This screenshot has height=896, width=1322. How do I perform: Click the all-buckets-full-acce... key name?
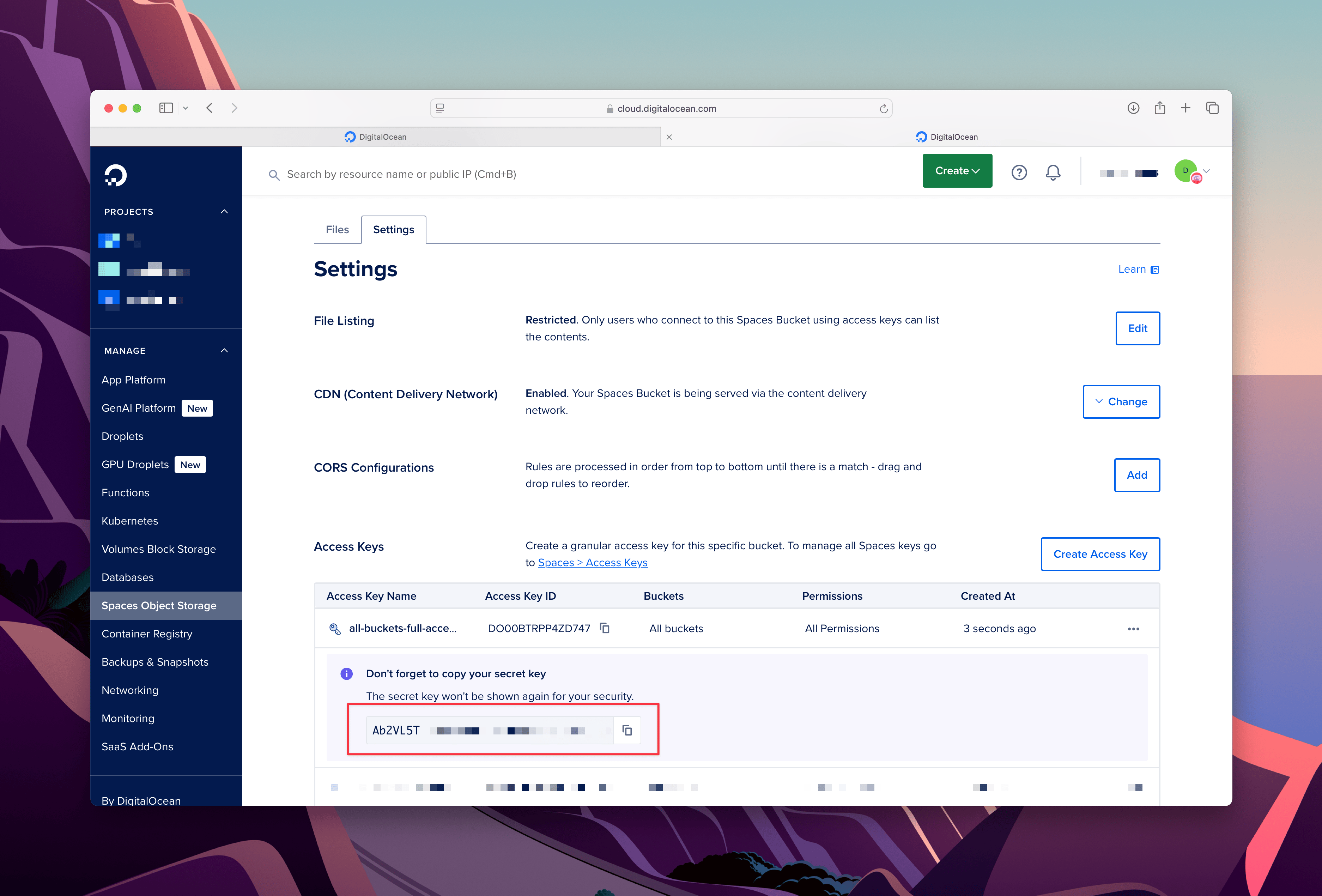[403, 629]
